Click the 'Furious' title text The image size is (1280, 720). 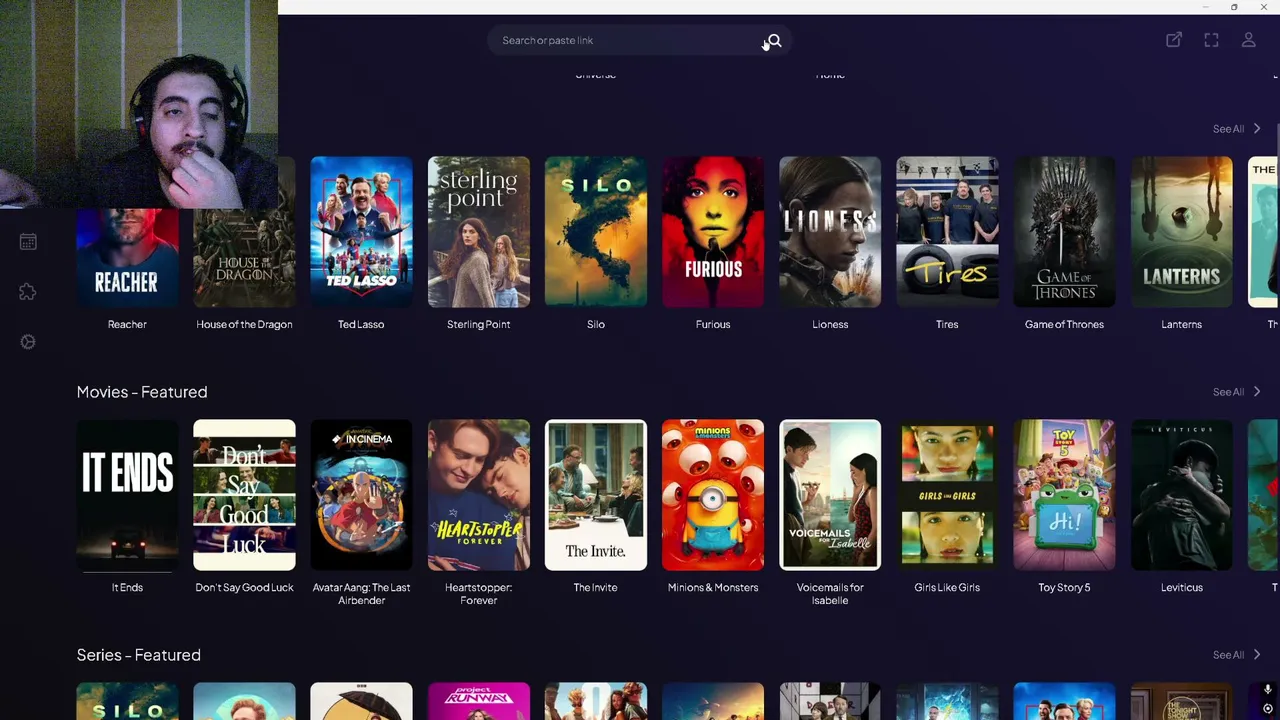pyautogui.click(x=713, y=324)
